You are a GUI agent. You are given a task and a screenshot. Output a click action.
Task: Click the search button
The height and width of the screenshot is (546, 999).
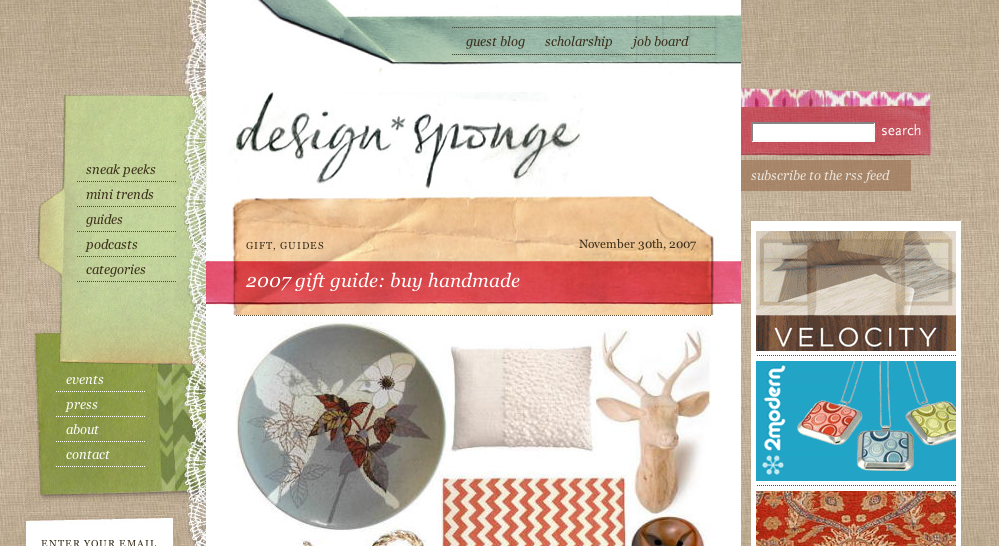(x=901, y=131)
